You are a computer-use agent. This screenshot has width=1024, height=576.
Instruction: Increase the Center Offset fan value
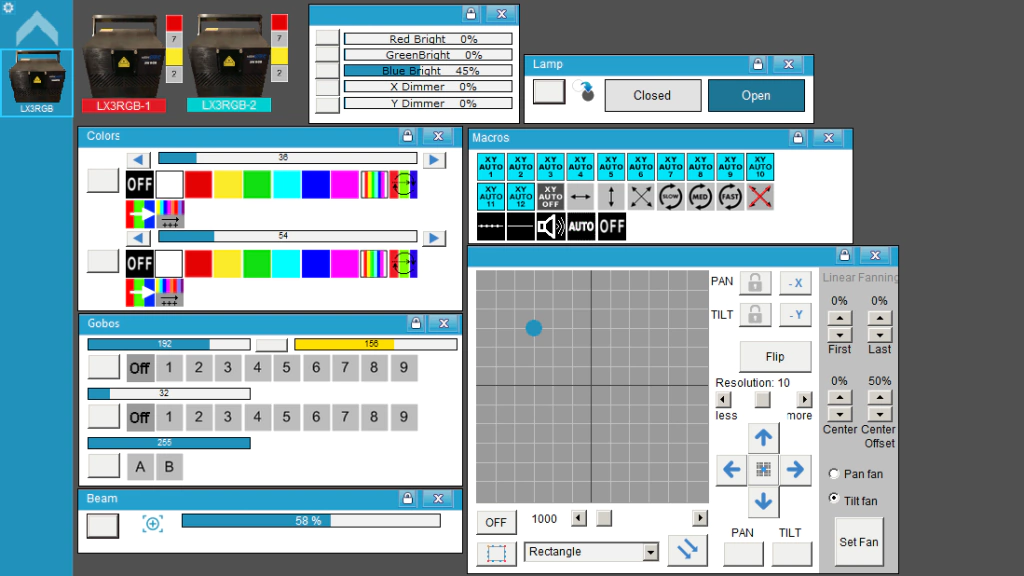point(880,397)
